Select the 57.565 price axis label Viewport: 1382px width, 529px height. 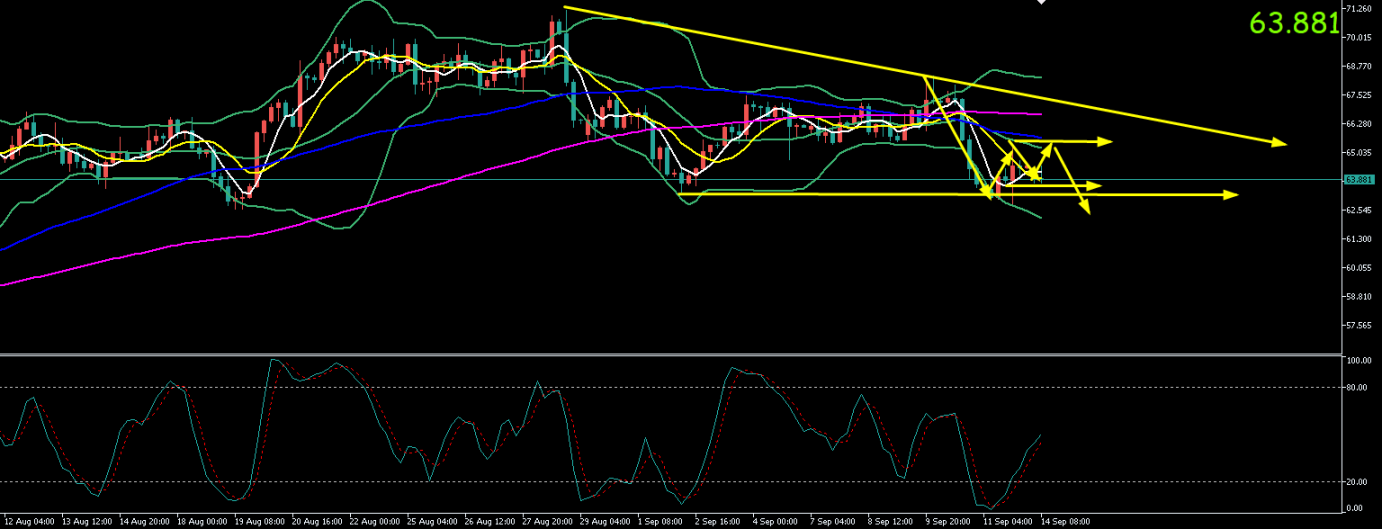(x=1358, y=325)
